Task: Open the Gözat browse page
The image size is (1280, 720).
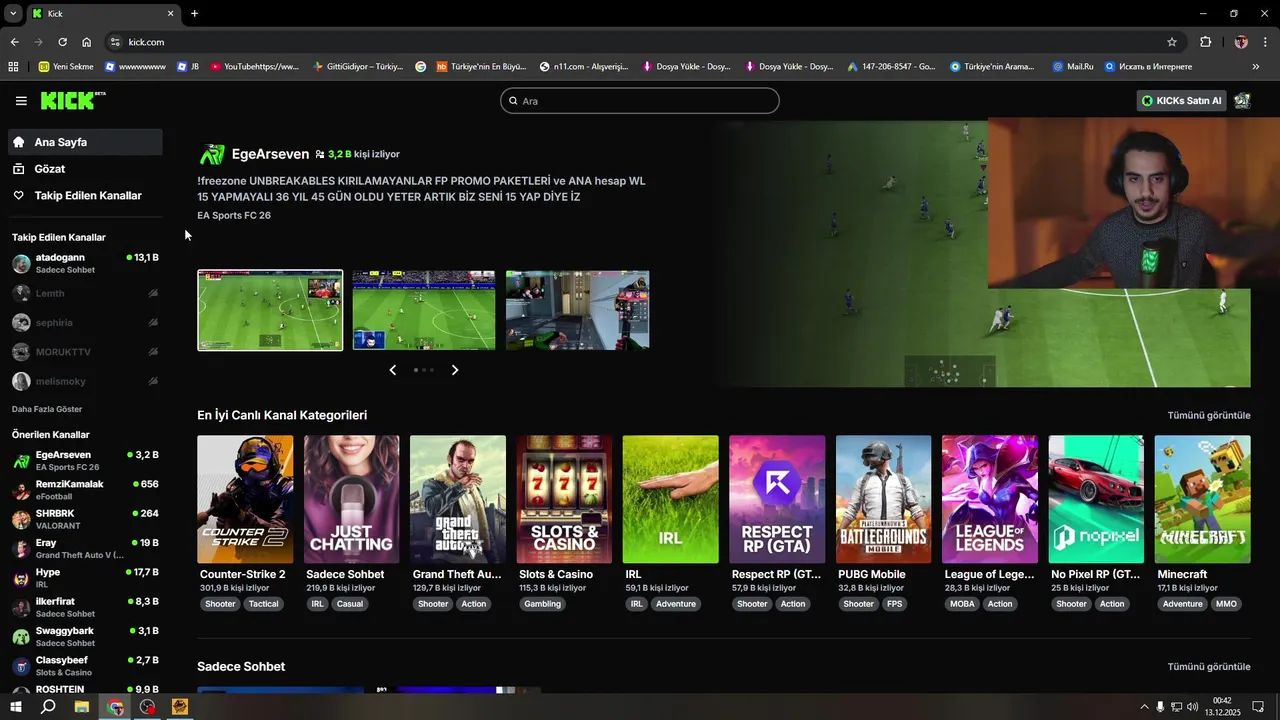Action: [85, 169]
